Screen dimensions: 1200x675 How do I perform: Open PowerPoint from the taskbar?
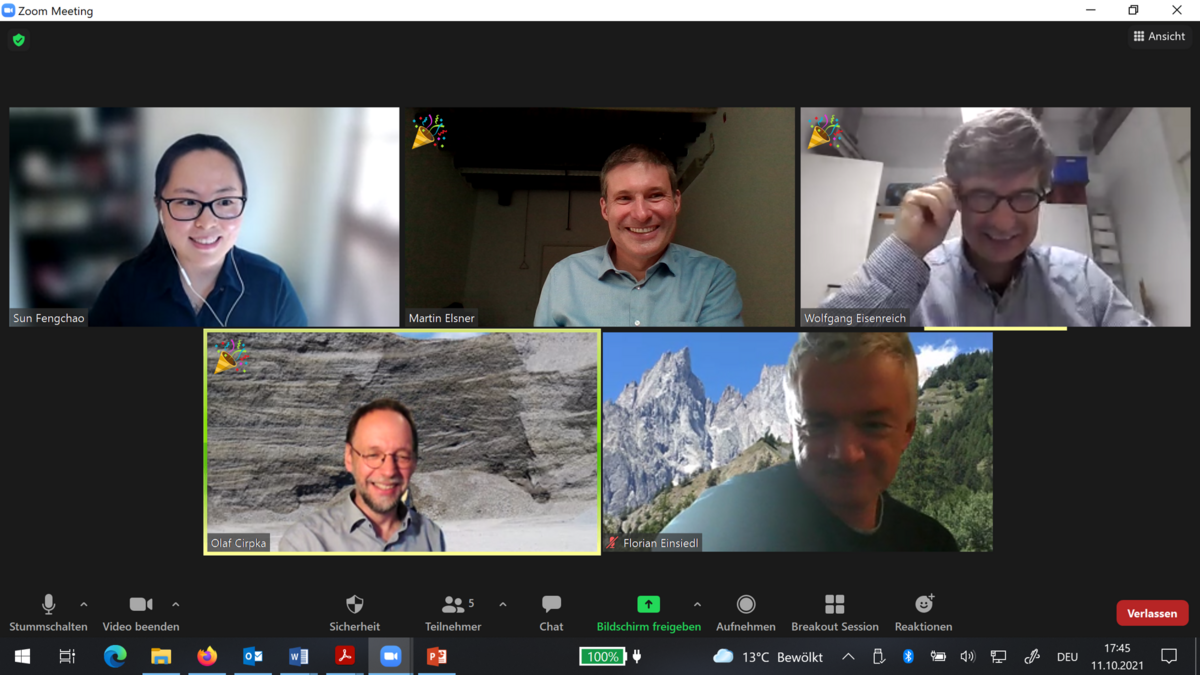click(437, 657)
